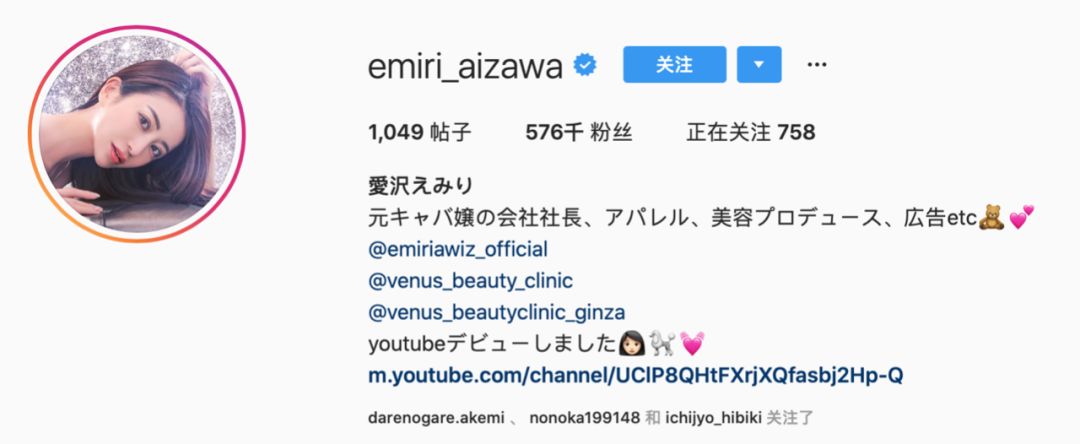The image size is (1080, 444).
Task: Click the teddy bear emoji in bio
Action: pos(991,217)
